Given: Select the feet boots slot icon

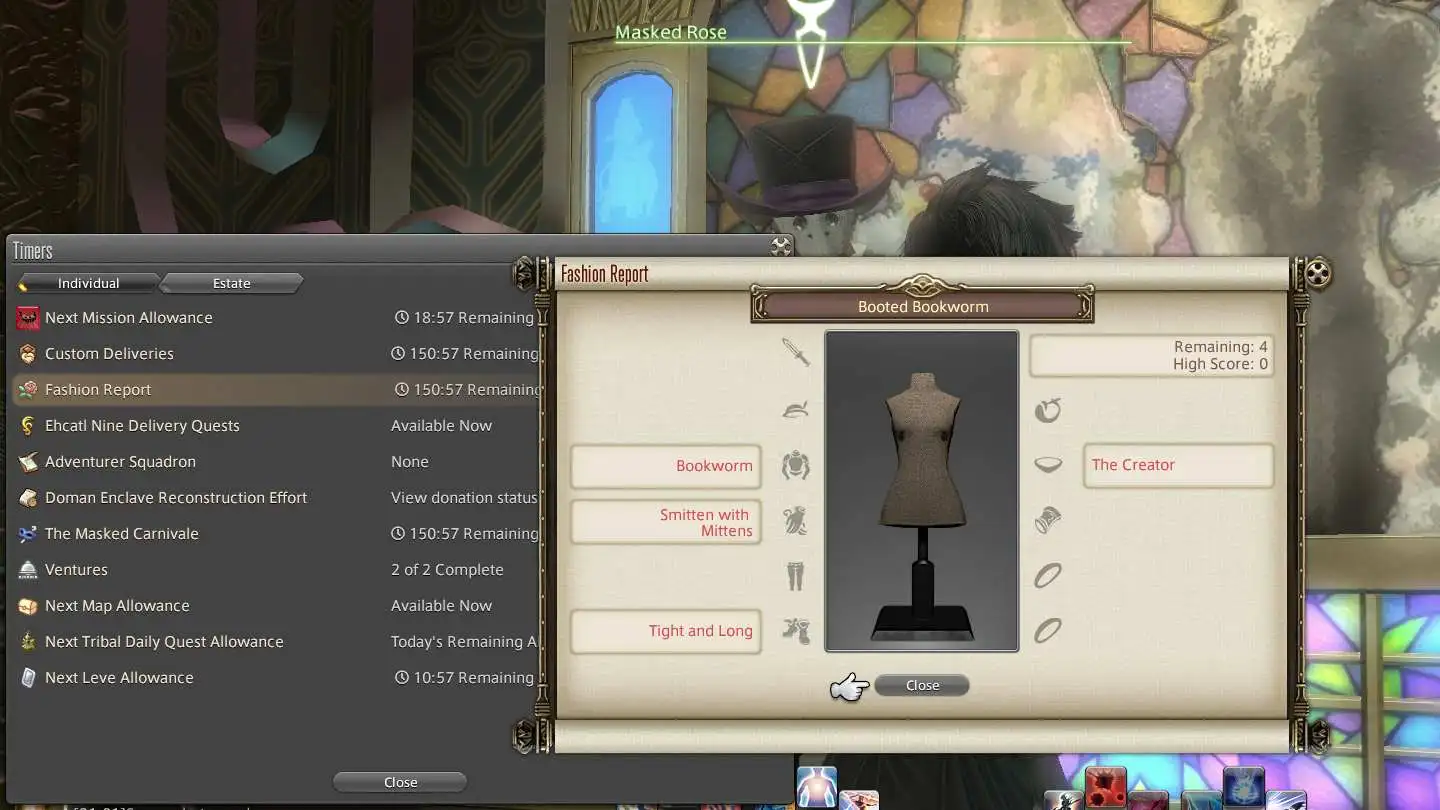Looking at the screenshot, I should pos(796,631).
